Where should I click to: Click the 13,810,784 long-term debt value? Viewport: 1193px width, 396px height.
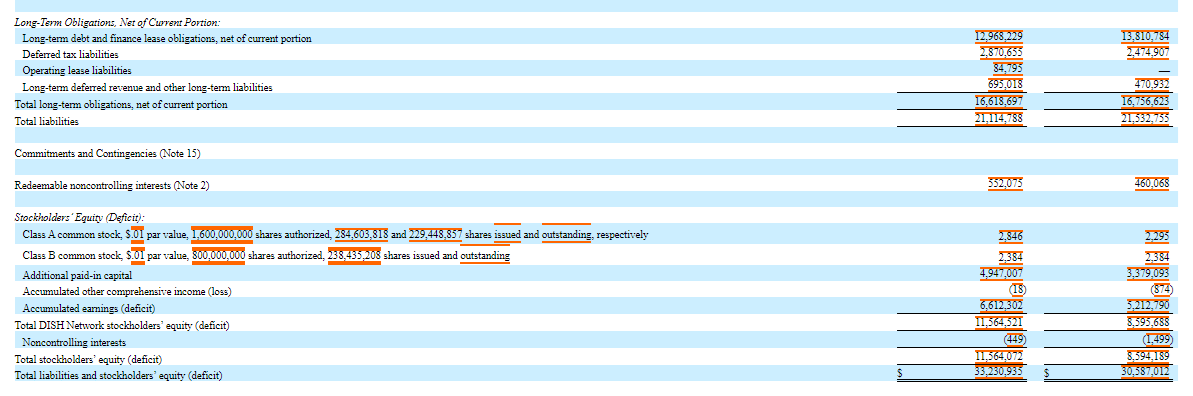pos(1146,37)
